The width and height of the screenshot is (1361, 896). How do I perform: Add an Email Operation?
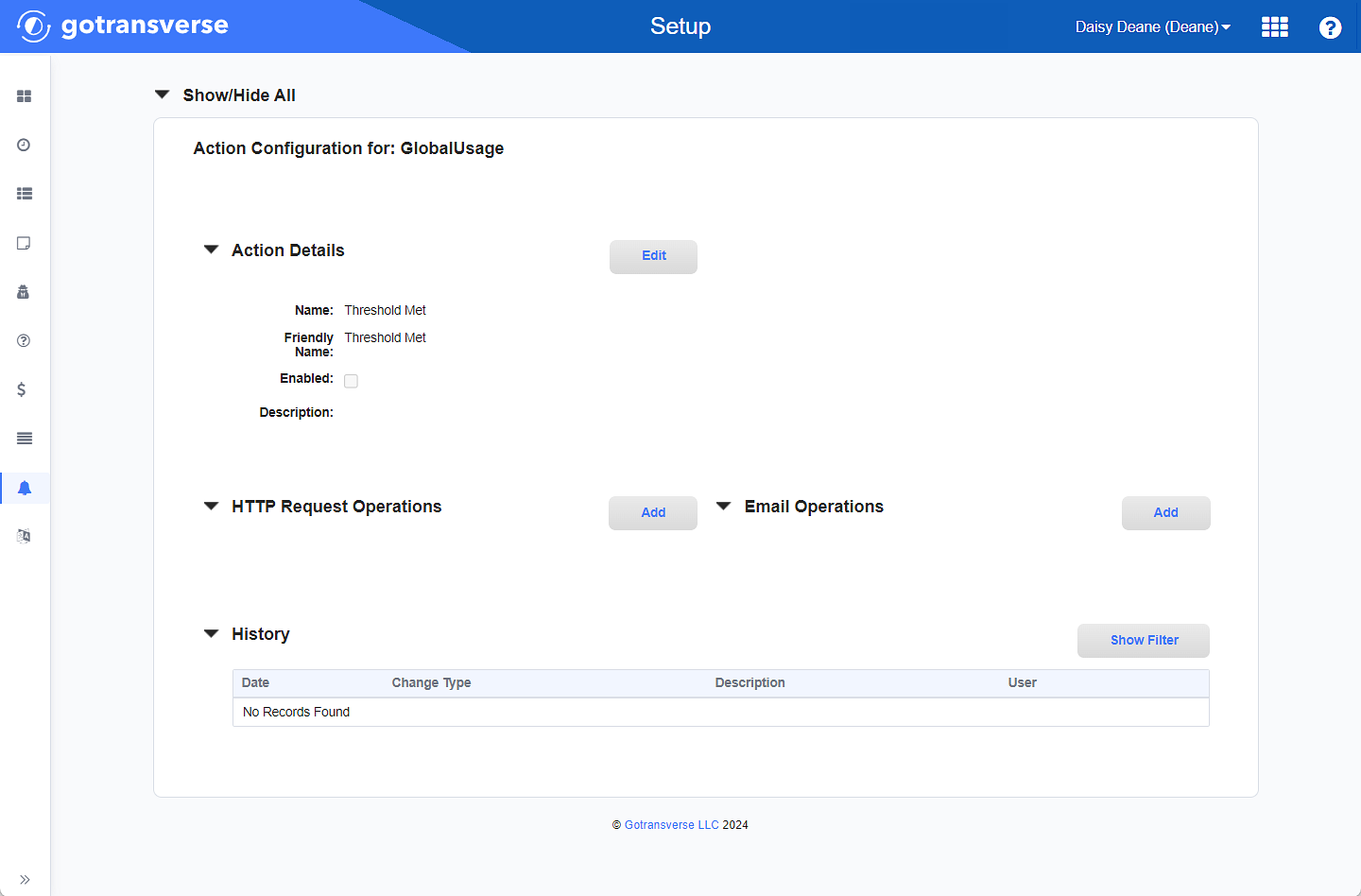pyautogui.click(x=1165, y=512)
